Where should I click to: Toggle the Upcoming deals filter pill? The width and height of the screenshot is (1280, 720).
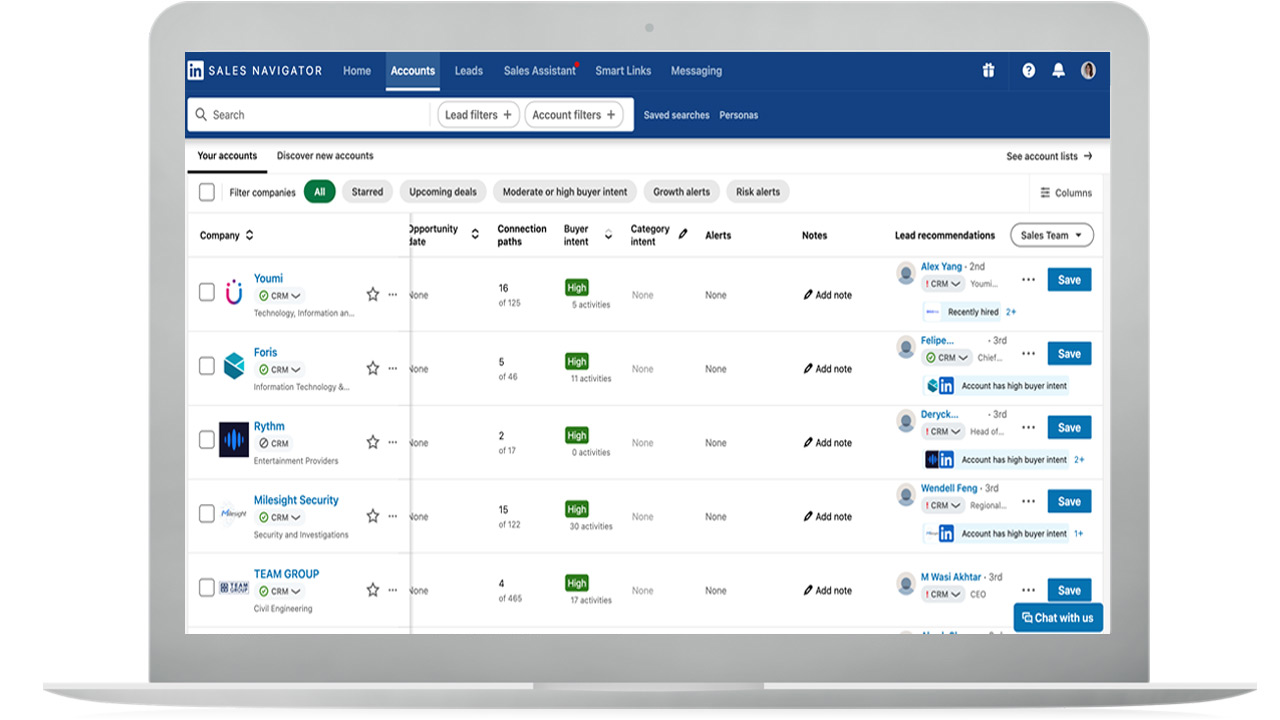tap(443, 192)
